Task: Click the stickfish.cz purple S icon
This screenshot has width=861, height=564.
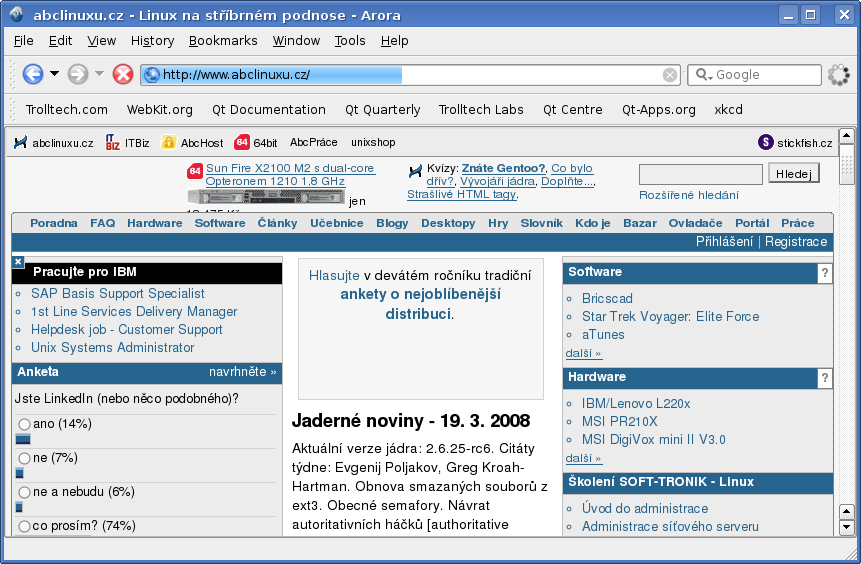Action: point(765,142)
